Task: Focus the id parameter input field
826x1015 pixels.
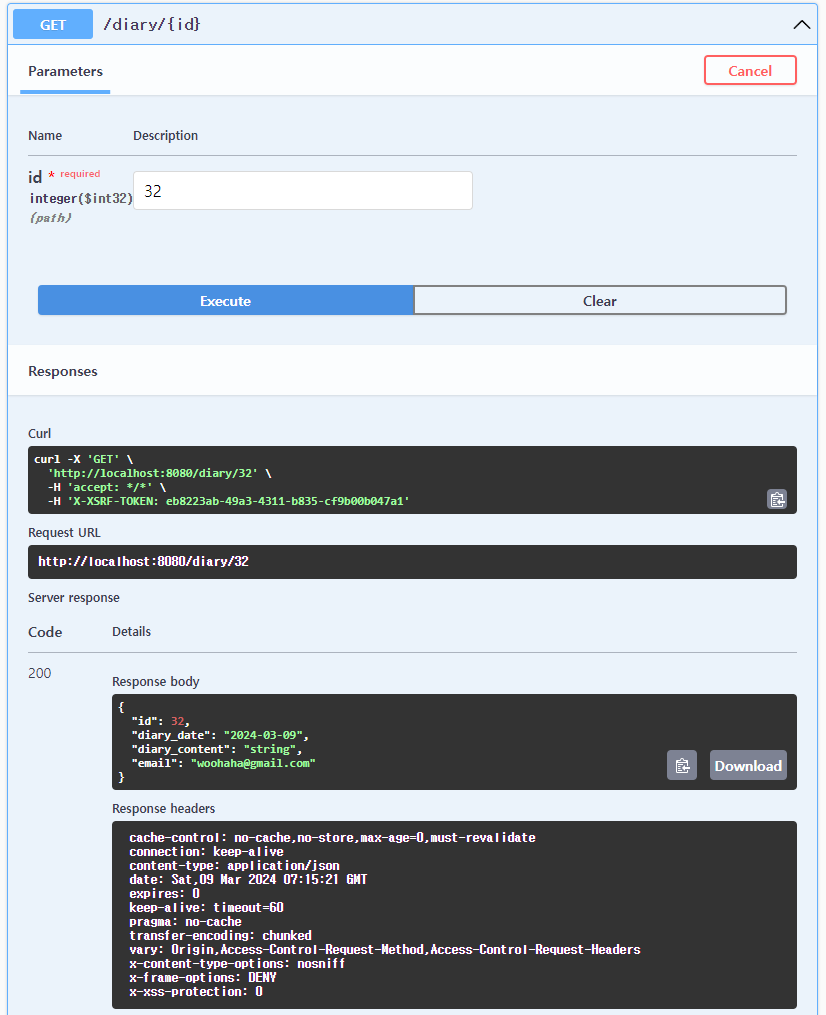Action: [x=302, y=190]
